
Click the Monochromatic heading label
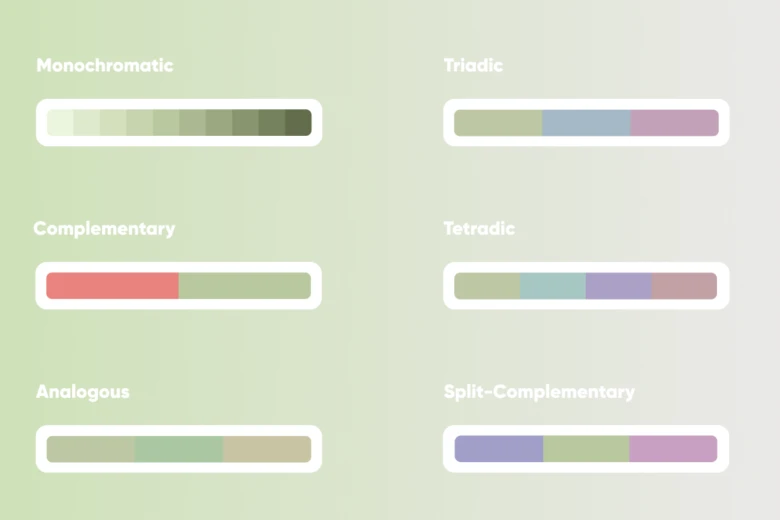[x=105, y=66]
